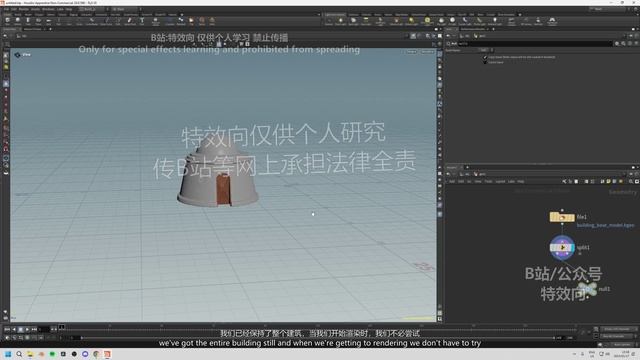Viewport: 640px width, 360px height.
Task: Open the Windows Start menu
Action: (8, 354)
